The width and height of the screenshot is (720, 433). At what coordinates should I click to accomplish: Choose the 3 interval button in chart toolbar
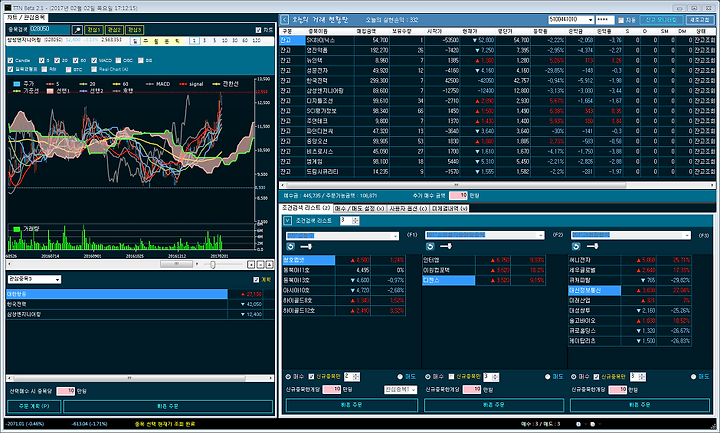205,41
